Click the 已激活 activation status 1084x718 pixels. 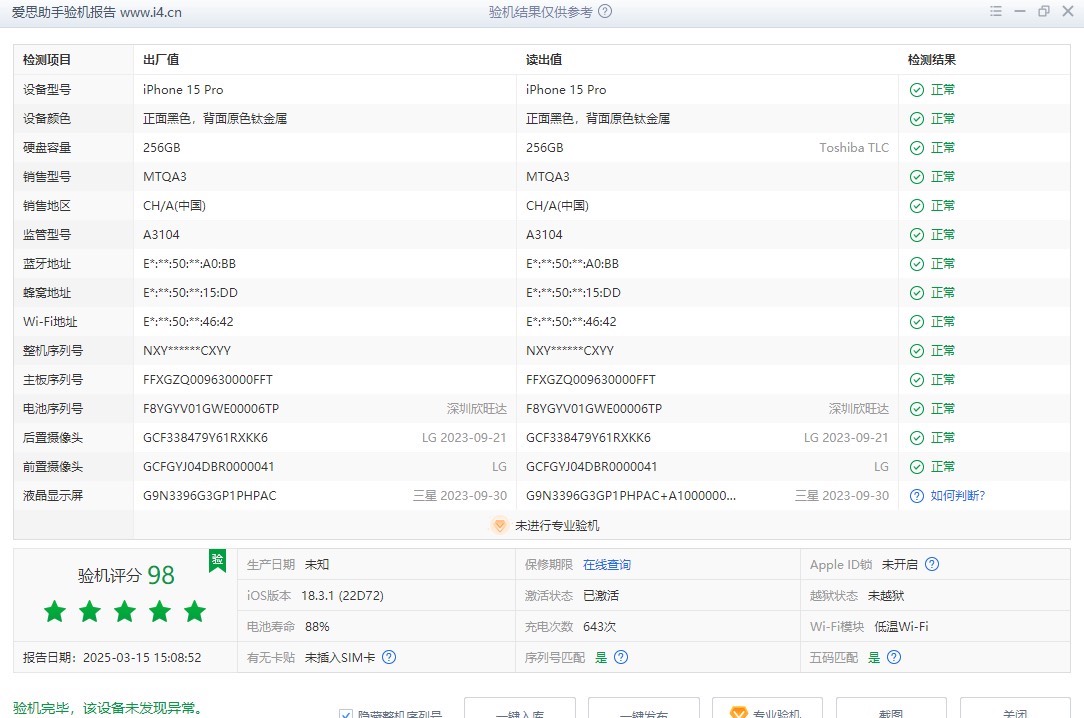point(601,596)
